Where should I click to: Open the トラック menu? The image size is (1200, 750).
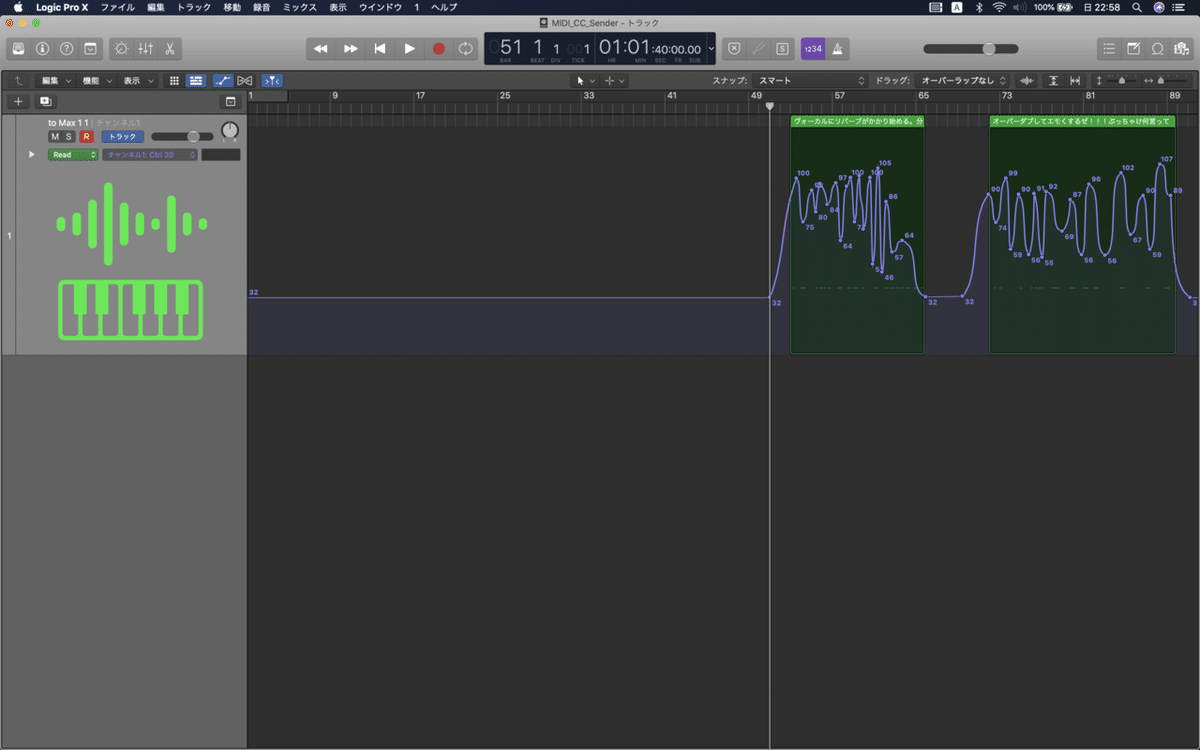194,7
